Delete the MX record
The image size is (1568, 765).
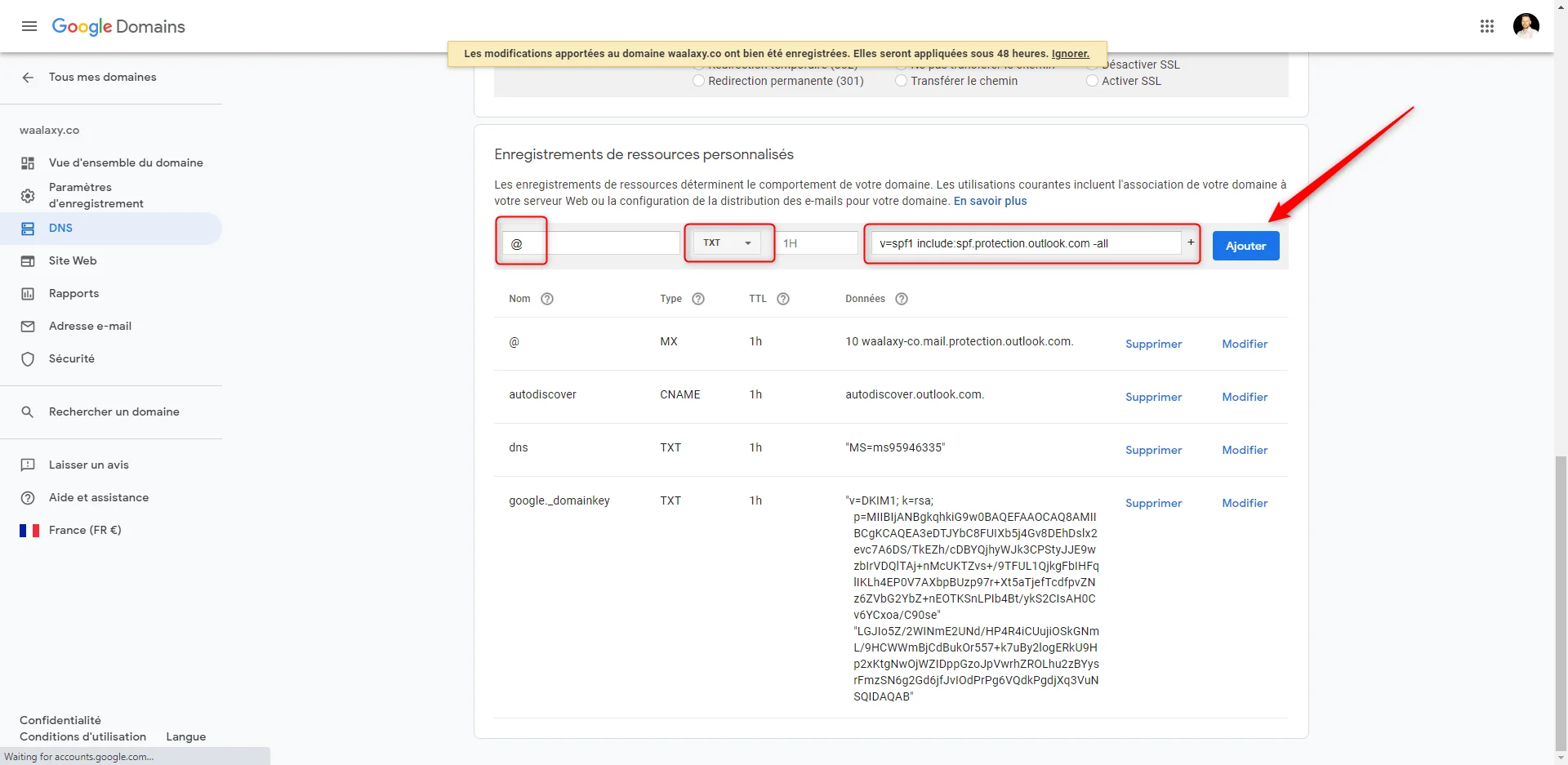1153,344
